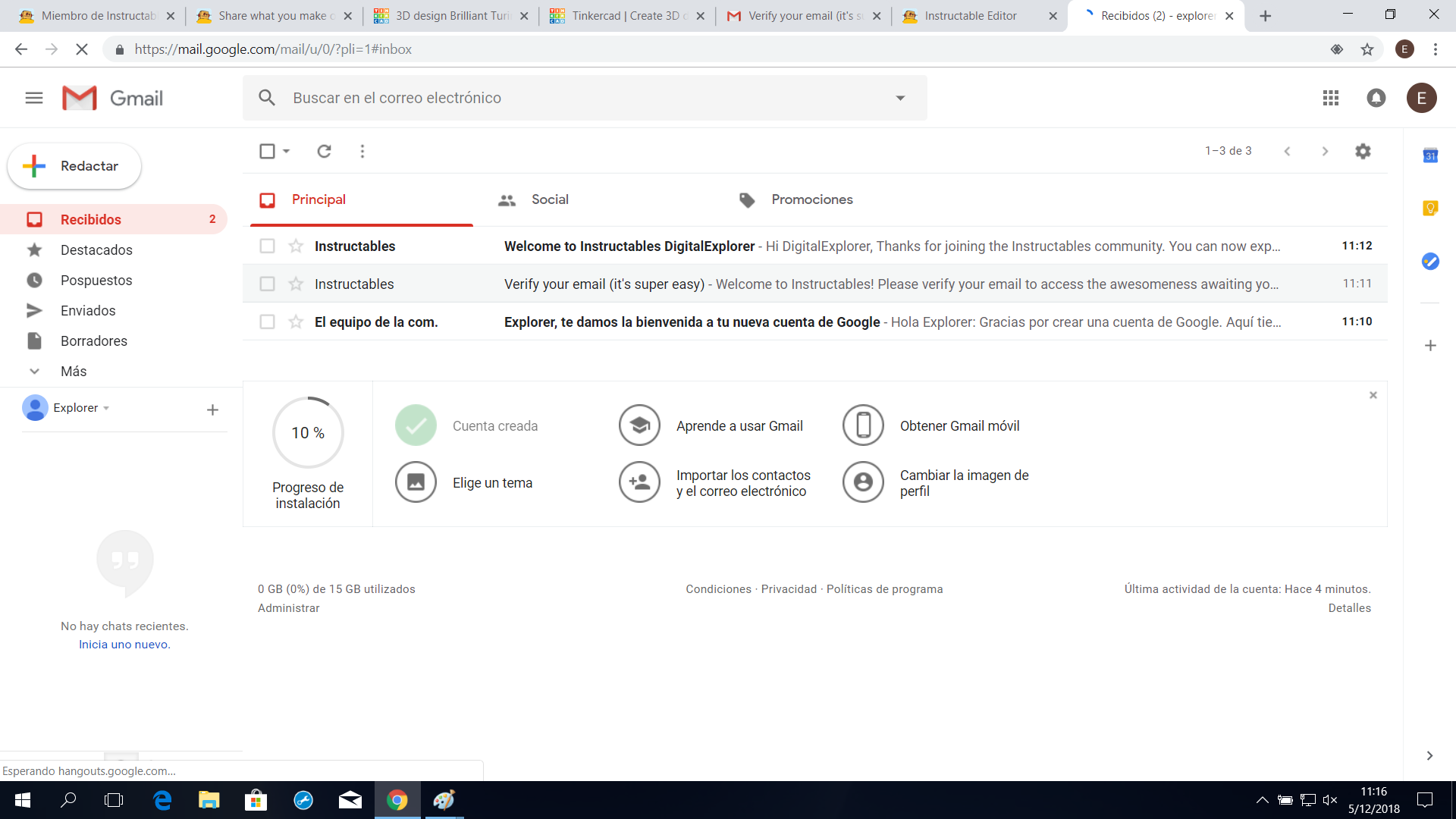
Task: Star the Welcome to Instructables email
Action: tap(296, 246)
